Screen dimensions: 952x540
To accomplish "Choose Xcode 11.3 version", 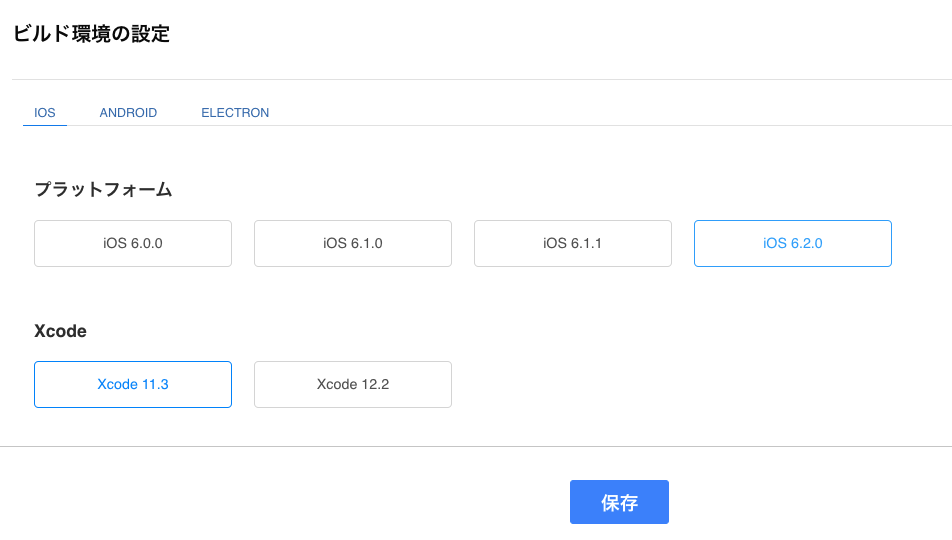I will [x=133, y=384].
